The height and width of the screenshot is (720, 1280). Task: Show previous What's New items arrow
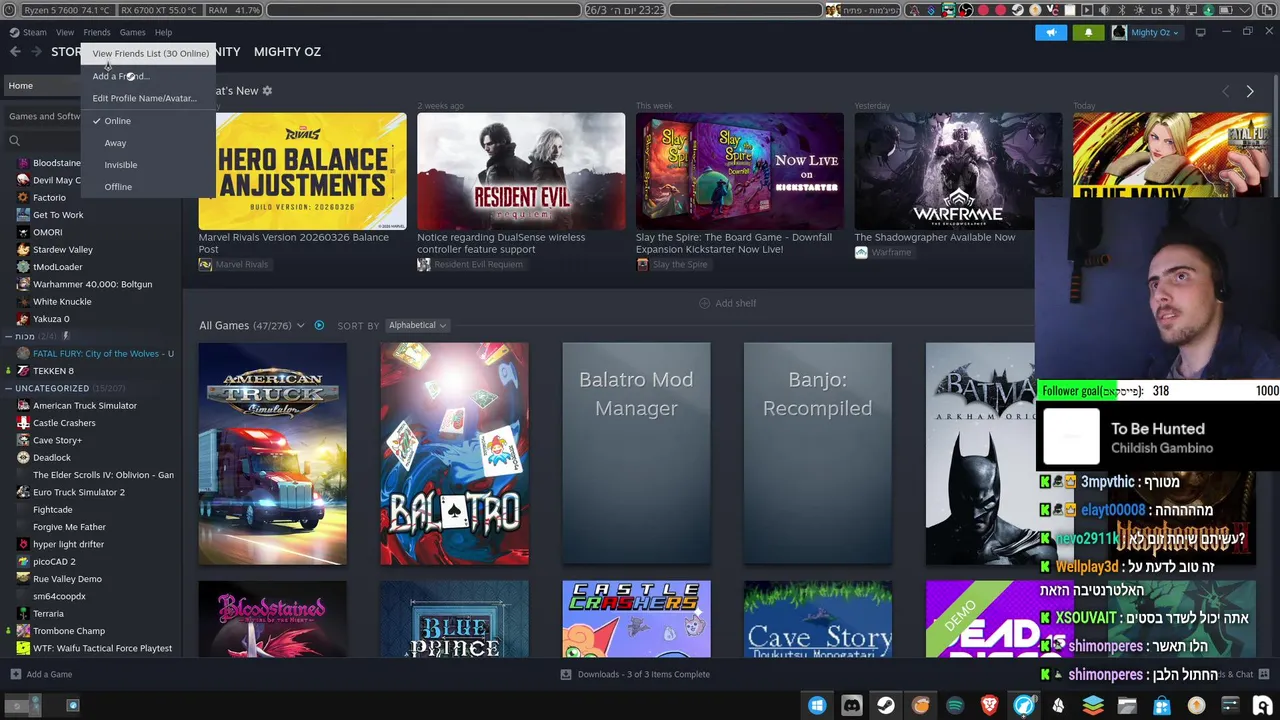coord(1226,91)
